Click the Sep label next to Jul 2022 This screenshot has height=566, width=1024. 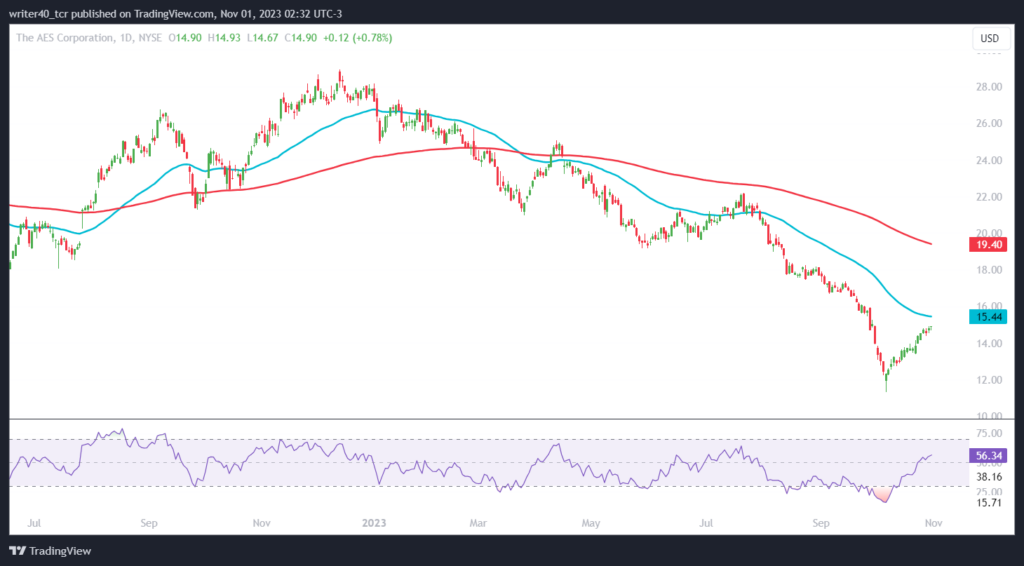pyautogui.click(x=149, y=524)
